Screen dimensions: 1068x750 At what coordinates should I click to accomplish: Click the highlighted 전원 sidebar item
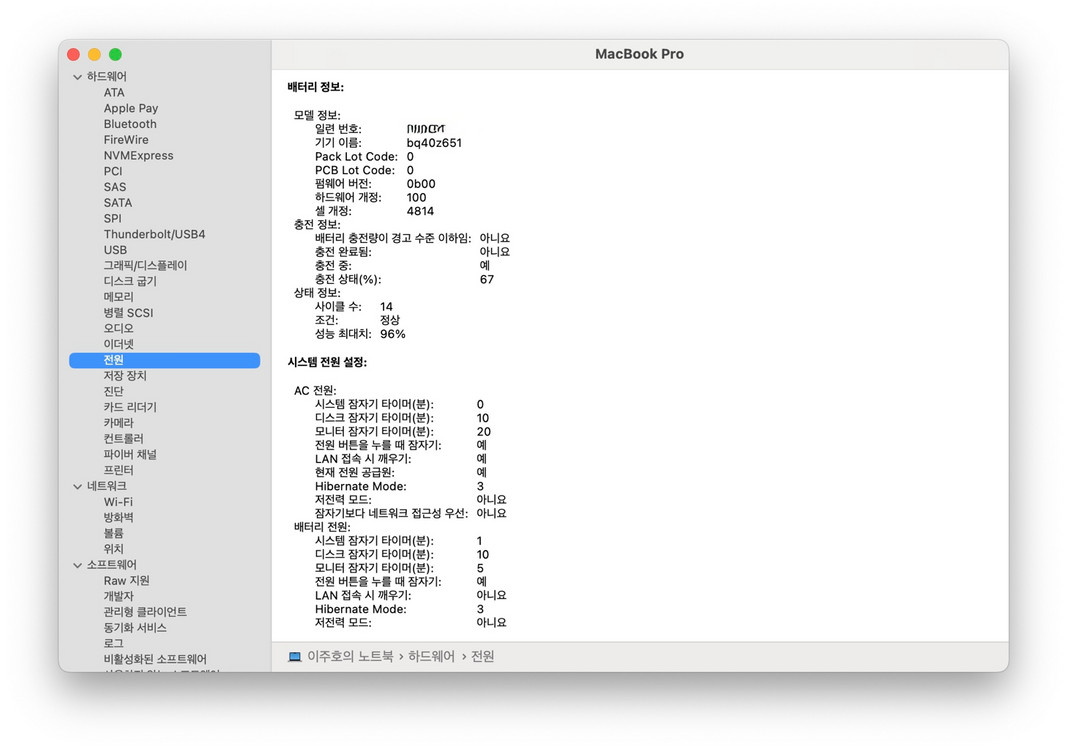click(164, 360)
